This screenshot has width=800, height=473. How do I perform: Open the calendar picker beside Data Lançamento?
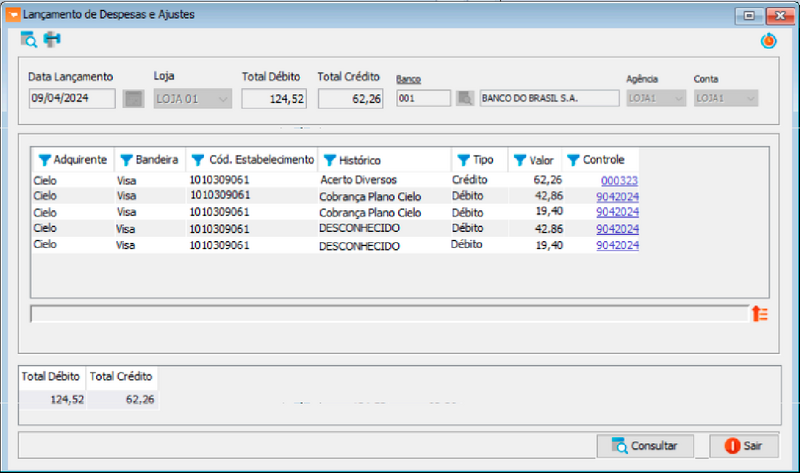pos(133,98)
